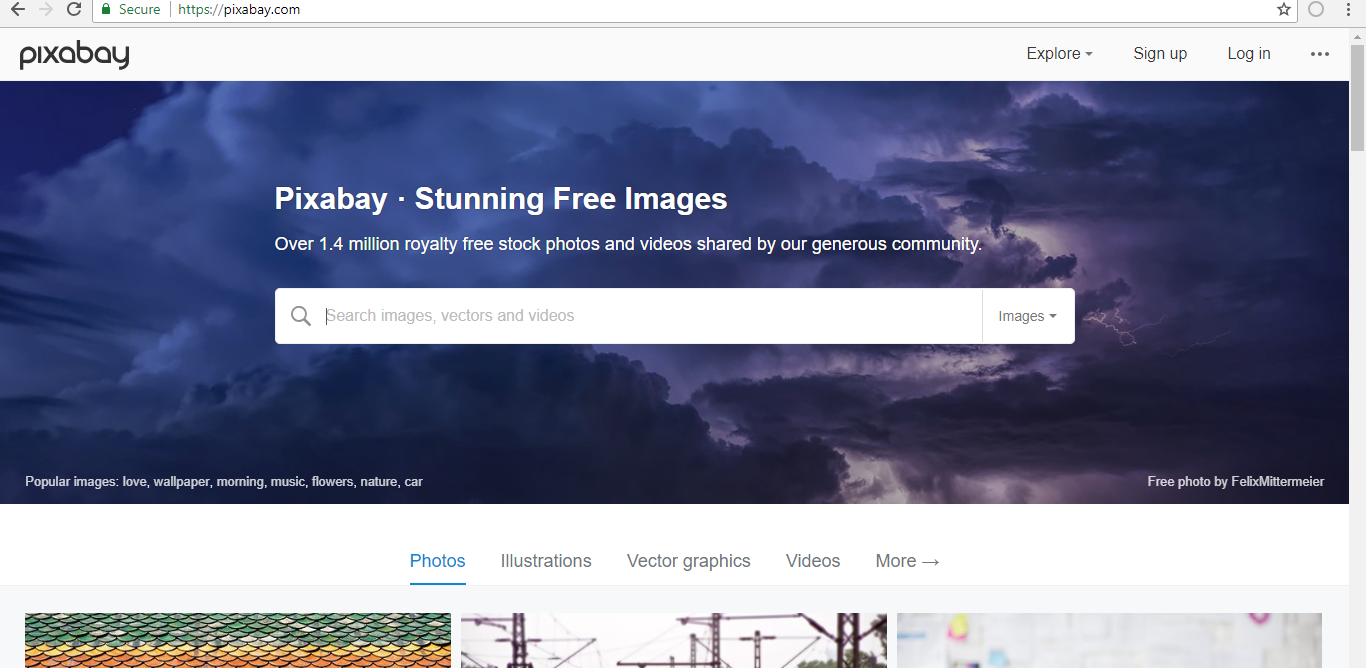Click the page vertical scrollbar thumb
Viewport: 1366px width, 668px height.
tap(1357, 97)
